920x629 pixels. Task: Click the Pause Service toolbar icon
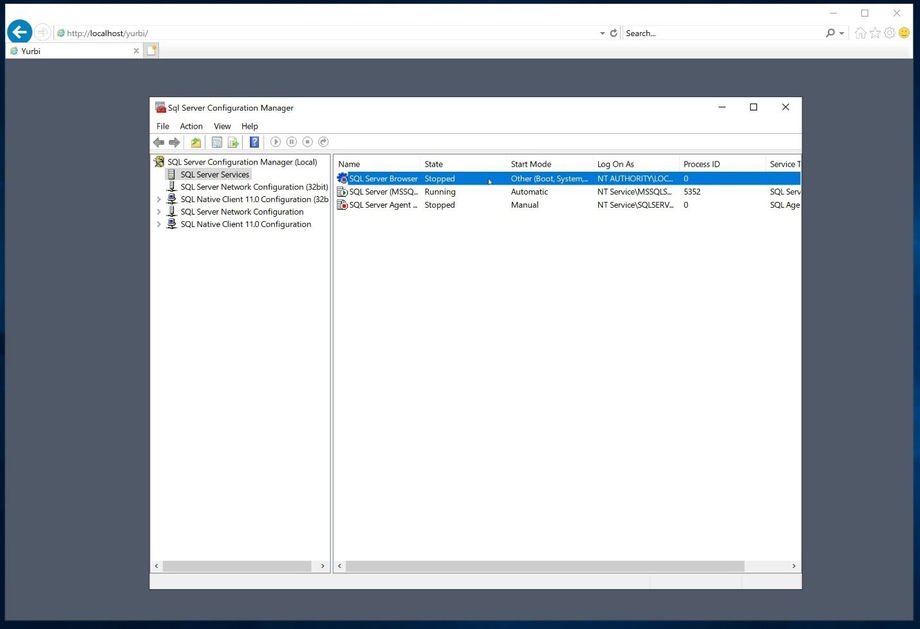(292, 142)
